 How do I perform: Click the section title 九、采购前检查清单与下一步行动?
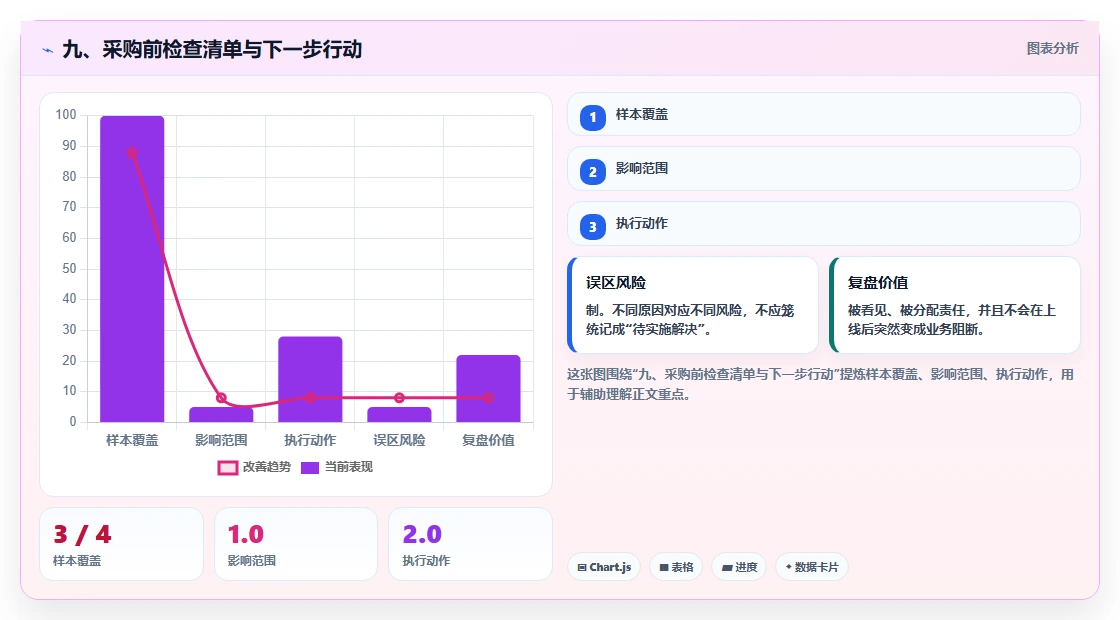[x=212, y=50]
